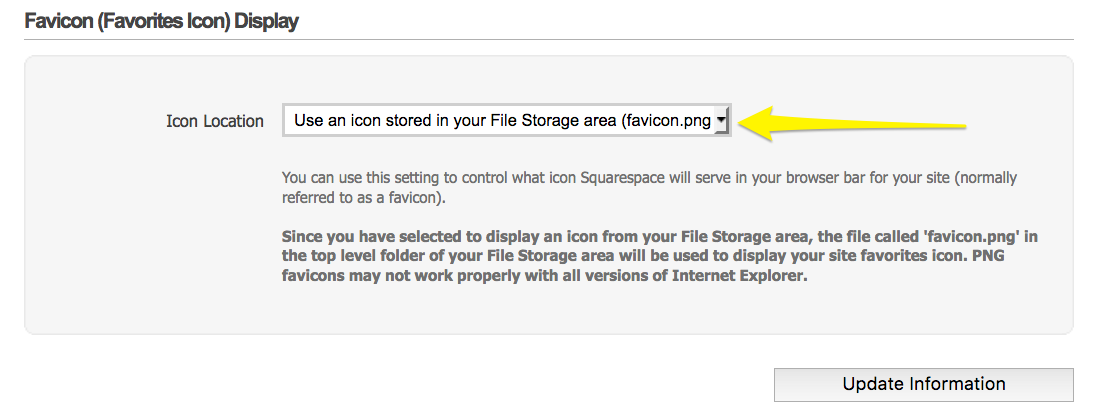The height and width of the screenshot is (419, 1094).
Task: Click 'referred to as a favicon' text
Action: pyautogui.click(x=362, y=198)
